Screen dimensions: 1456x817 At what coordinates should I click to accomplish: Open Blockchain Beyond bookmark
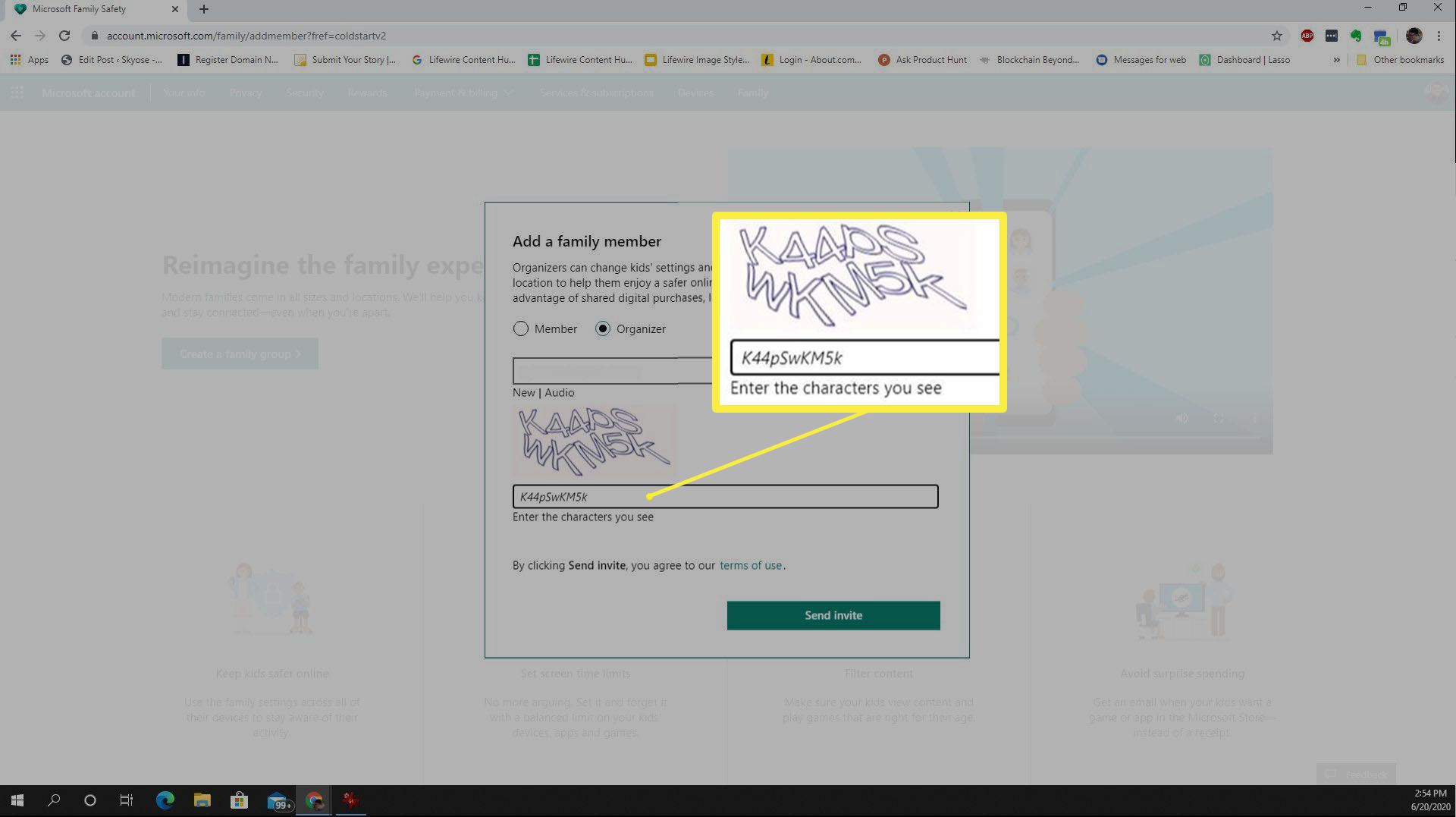[1029, 60]
